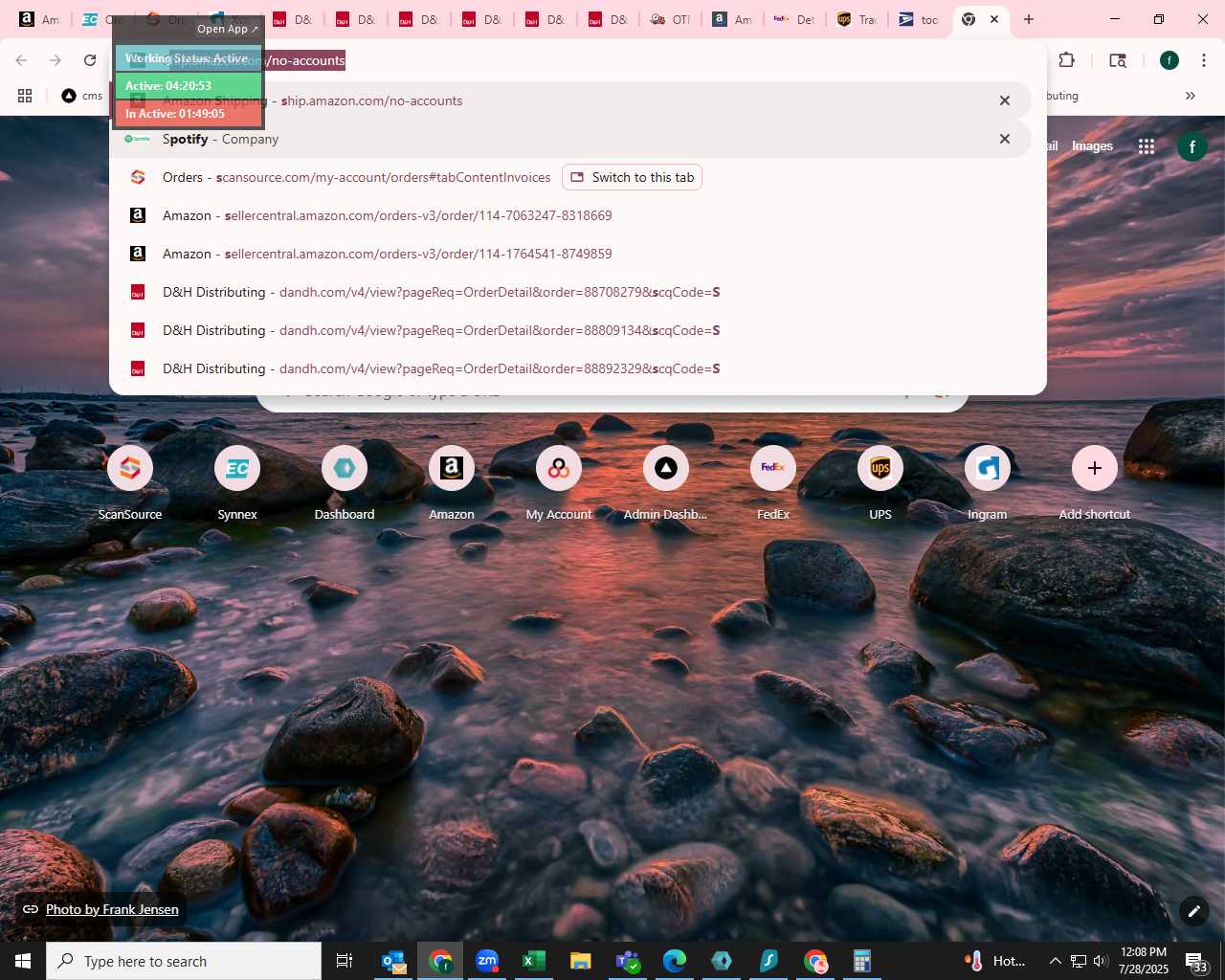Select D&H order 88809134 suggestion
Screen dimensions: 1225x980
point(570,330)
